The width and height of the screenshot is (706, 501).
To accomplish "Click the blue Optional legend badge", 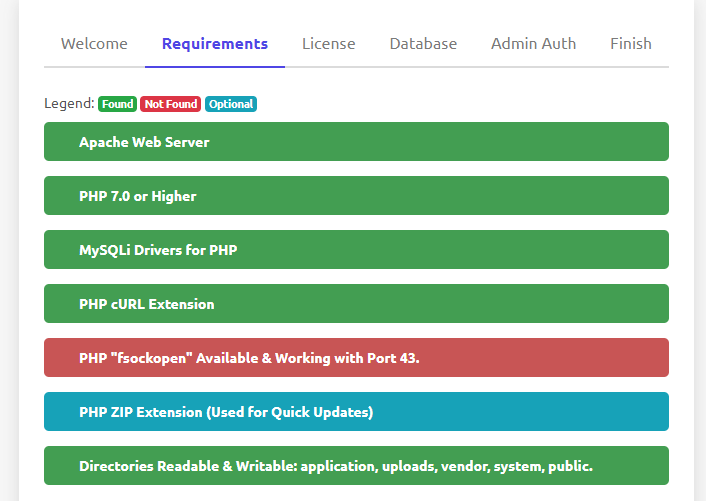I will point(231,104).
